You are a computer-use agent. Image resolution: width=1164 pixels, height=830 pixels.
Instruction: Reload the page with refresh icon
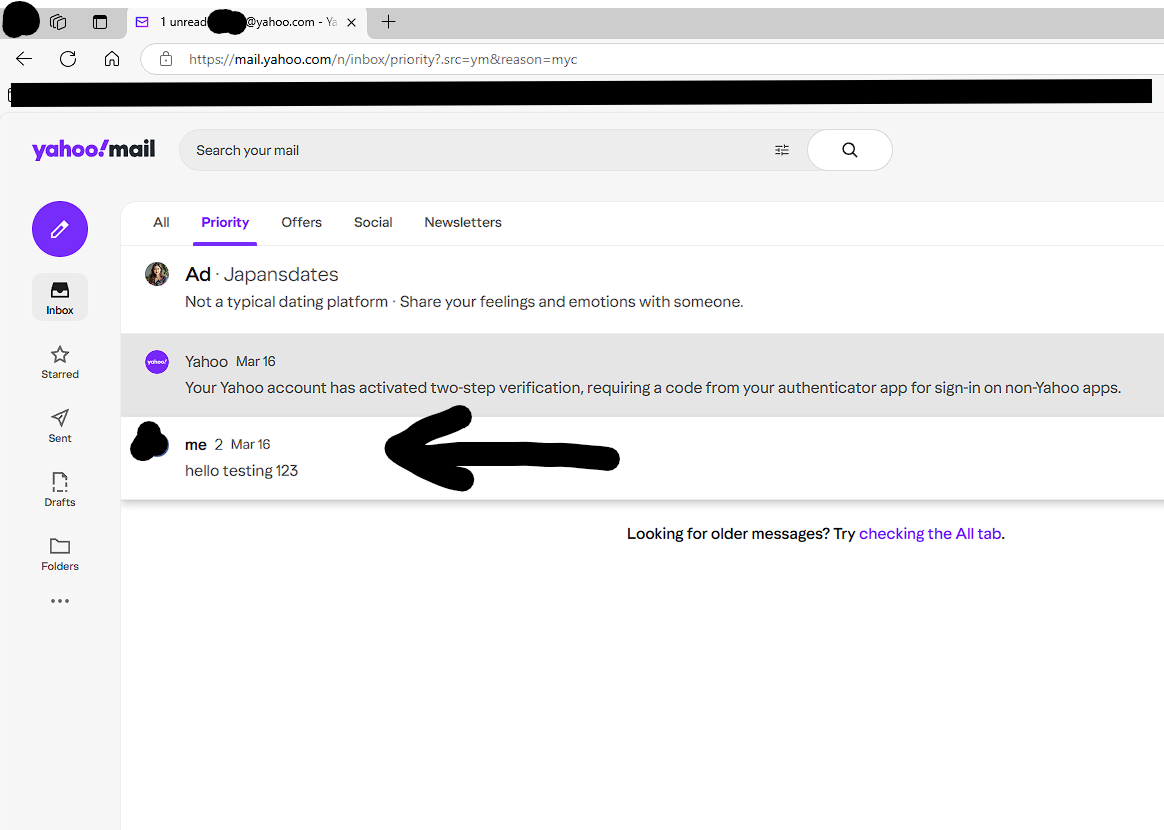pyautogui.click(x=68, y=59)
